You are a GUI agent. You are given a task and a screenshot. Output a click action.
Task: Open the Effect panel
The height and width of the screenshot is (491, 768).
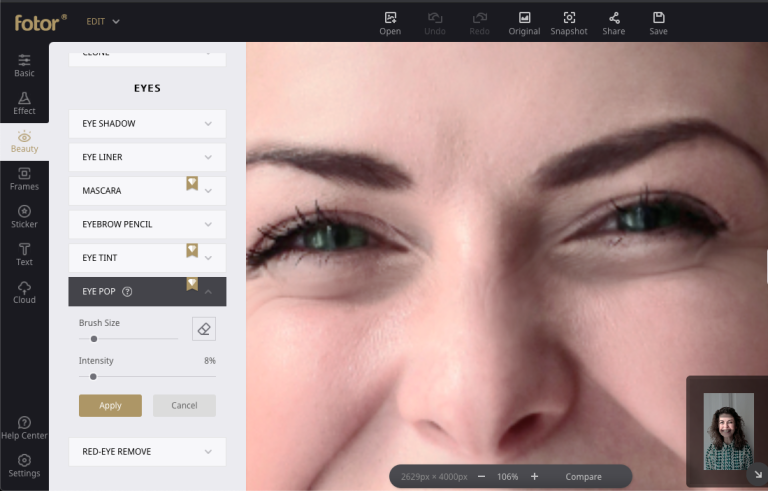point(24,103)
